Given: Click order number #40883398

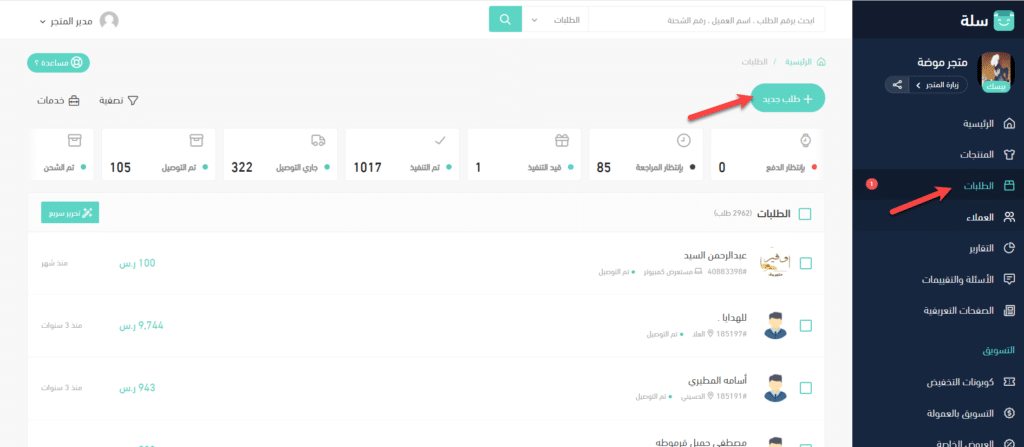Looking at the screenshot, I should [727, 271].
